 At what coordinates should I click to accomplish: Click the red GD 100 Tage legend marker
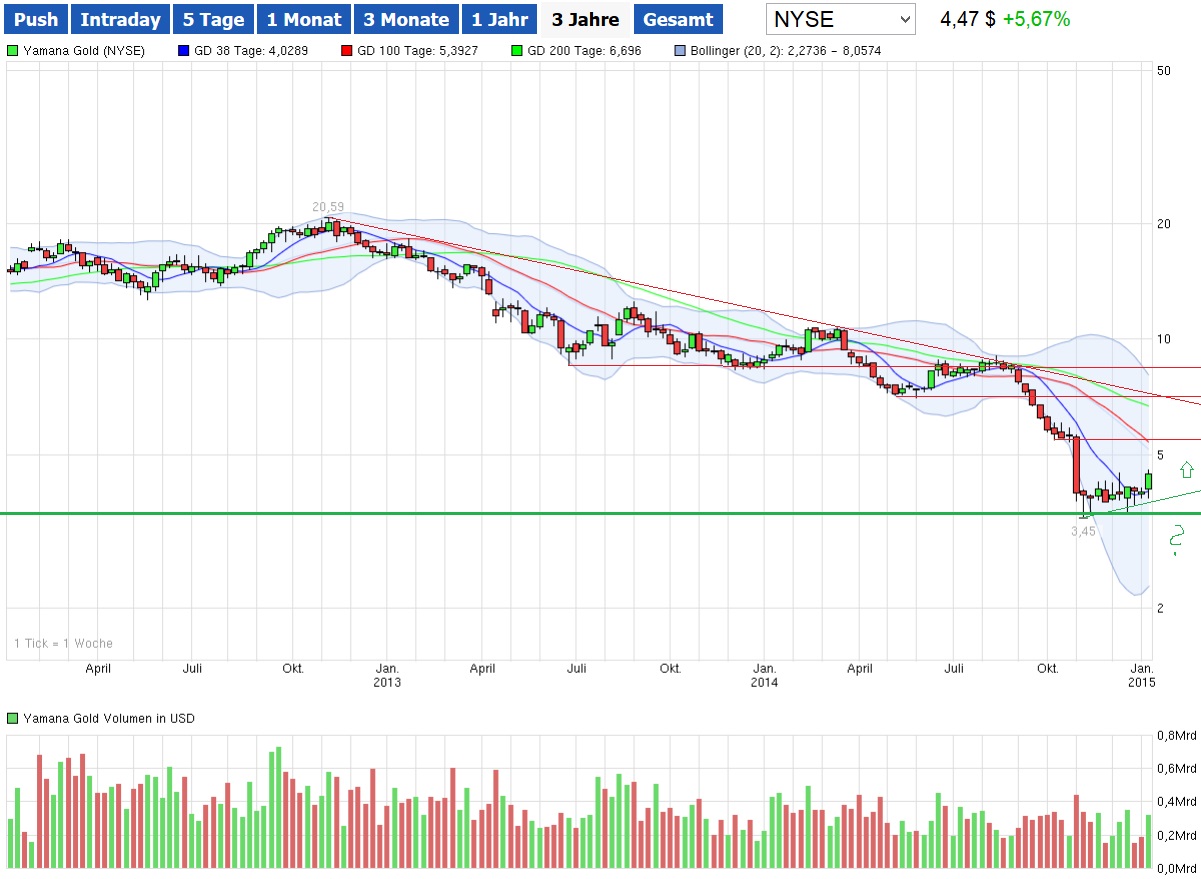pyautogui.click(x=347, y=50)
